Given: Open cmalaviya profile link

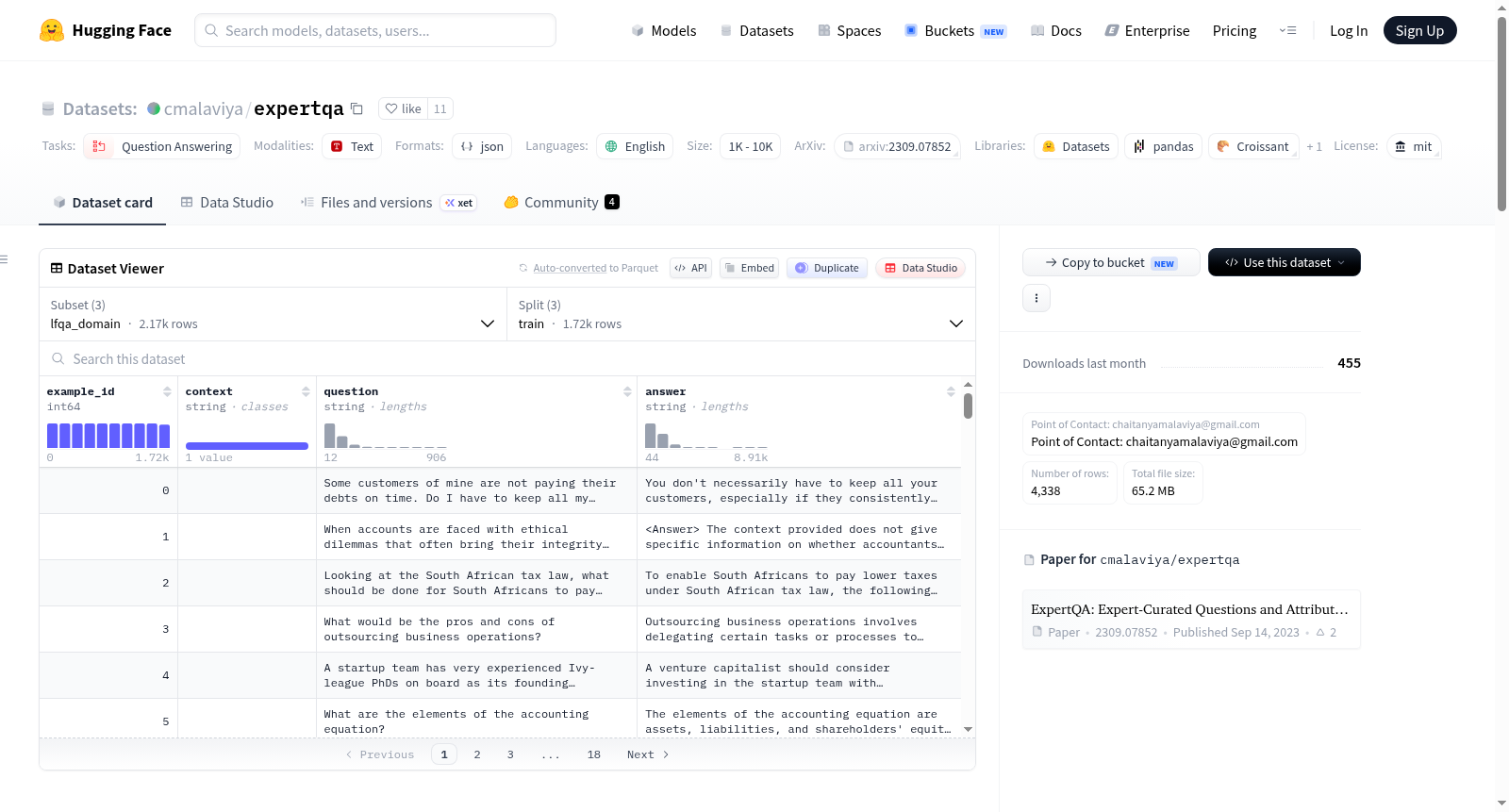Looking at the screenshot, I should pyautogui.click(x=203, y=108).
